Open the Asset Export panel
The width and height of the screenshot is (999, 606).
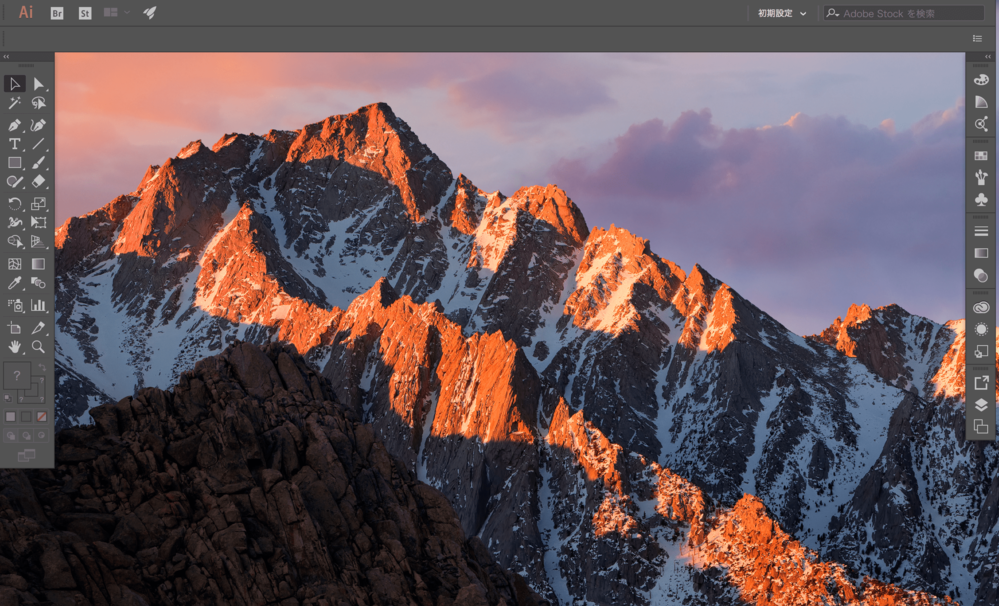[x=981, y=383]
